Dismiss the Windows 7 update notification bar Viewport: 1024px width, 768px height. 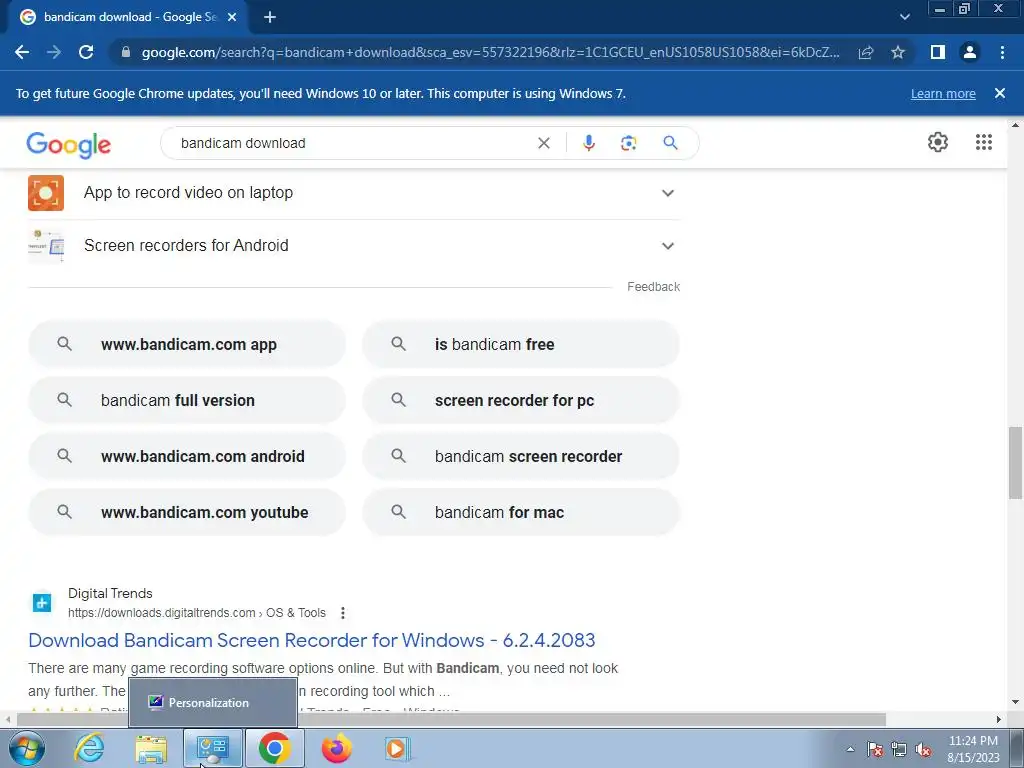pyautogui.click(x=1000, y=93)
